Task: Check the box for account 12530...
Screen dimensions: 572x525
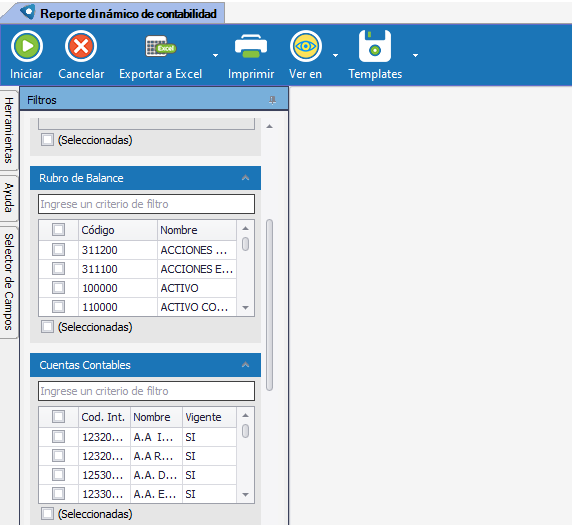Action: point(58,475)
